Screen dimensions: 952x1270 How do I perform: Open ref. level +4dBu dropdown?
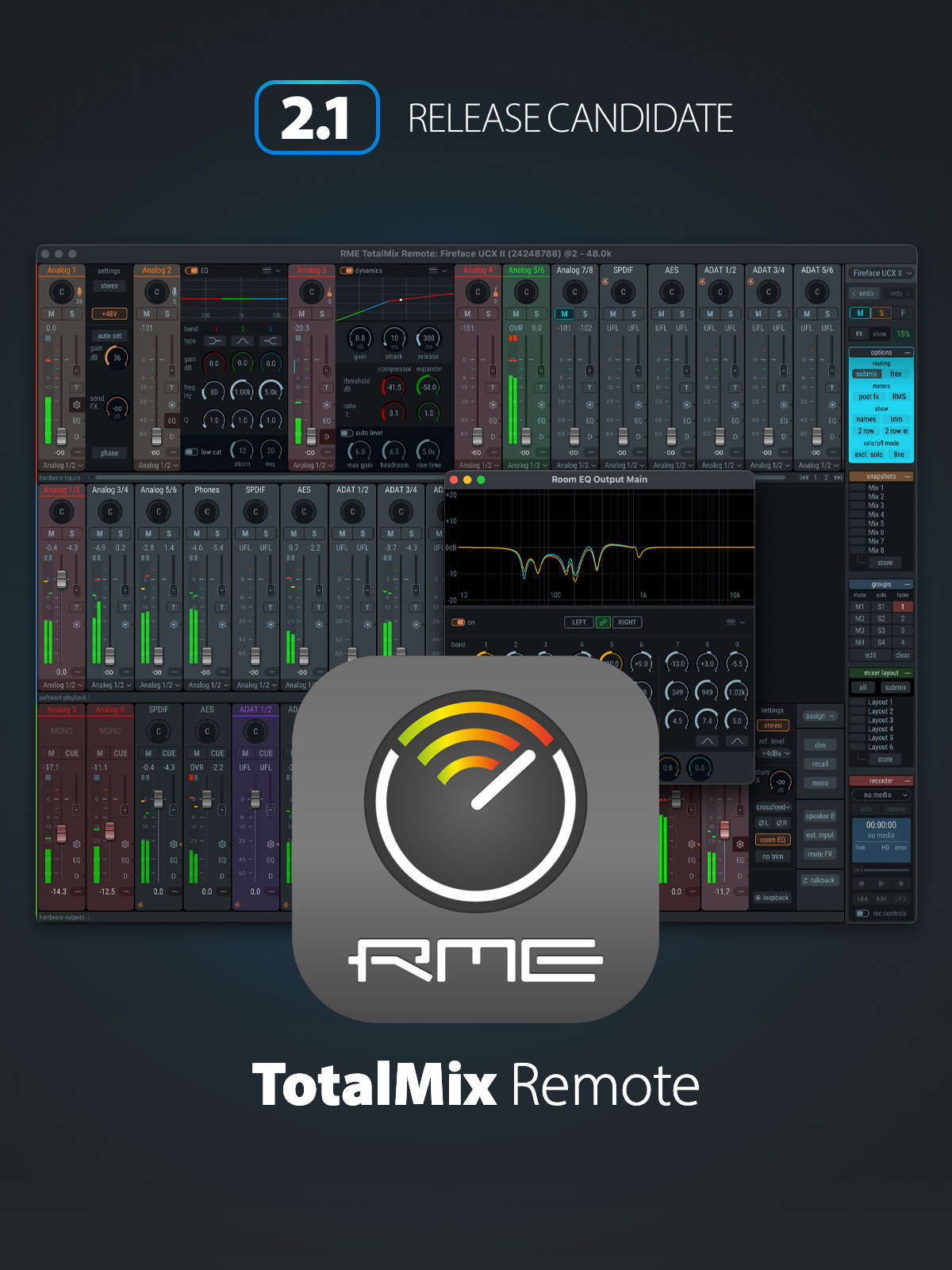pos(773,753)
